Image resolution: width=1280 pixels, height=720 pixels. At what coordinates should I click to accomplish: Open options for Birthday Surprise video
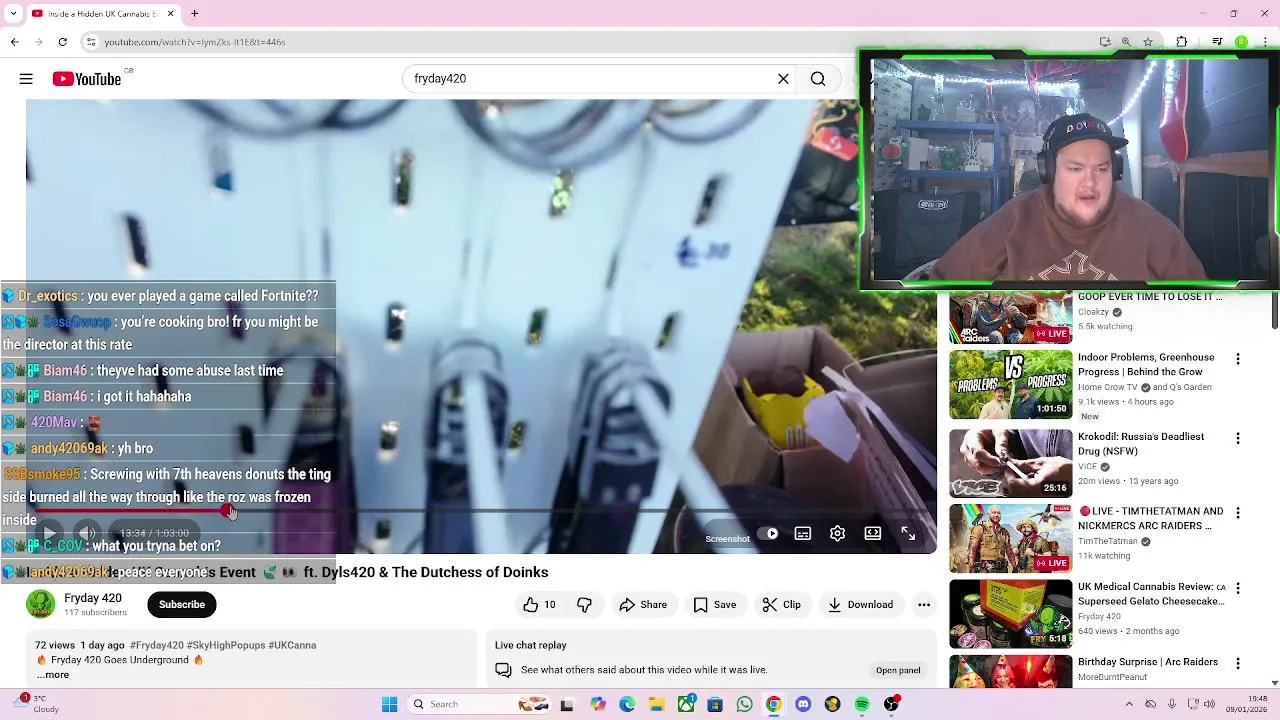1238,663
